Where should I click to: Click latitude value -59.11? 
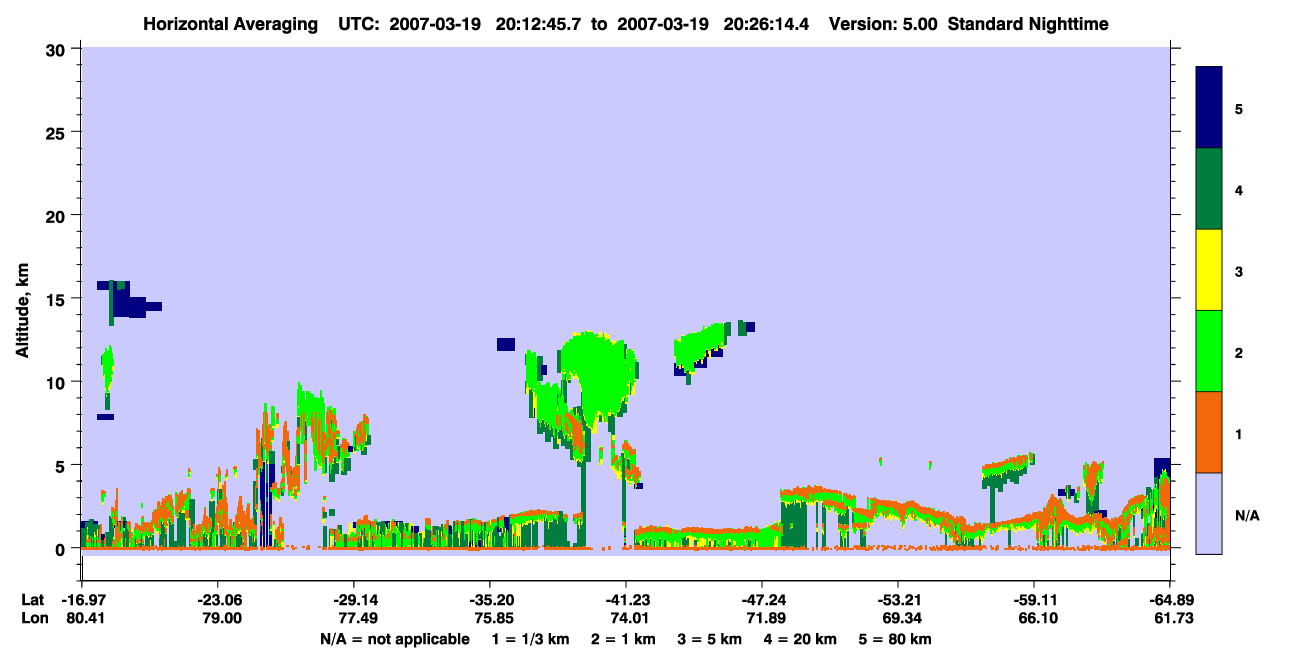(x=1034, y=600)
